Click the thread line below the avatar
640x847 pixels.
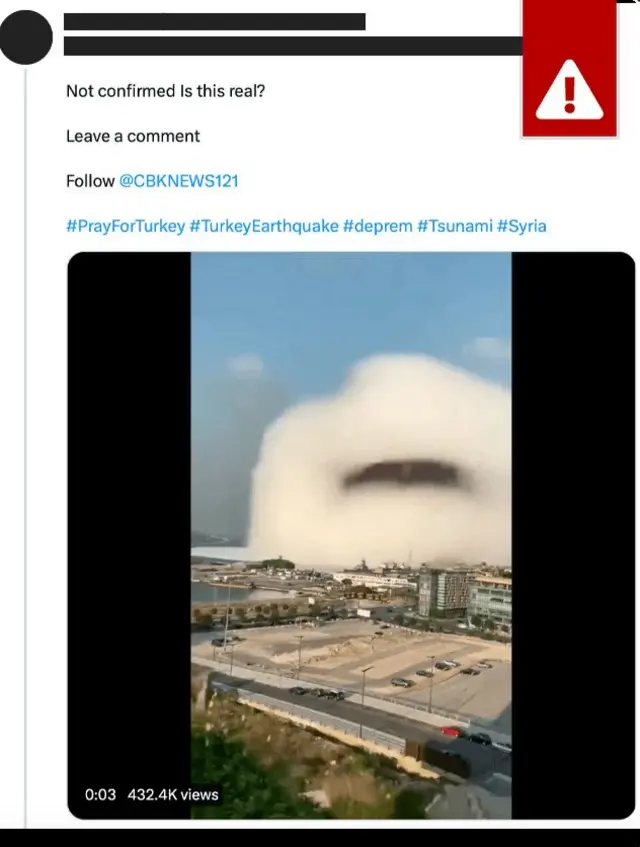click(26, 400)
